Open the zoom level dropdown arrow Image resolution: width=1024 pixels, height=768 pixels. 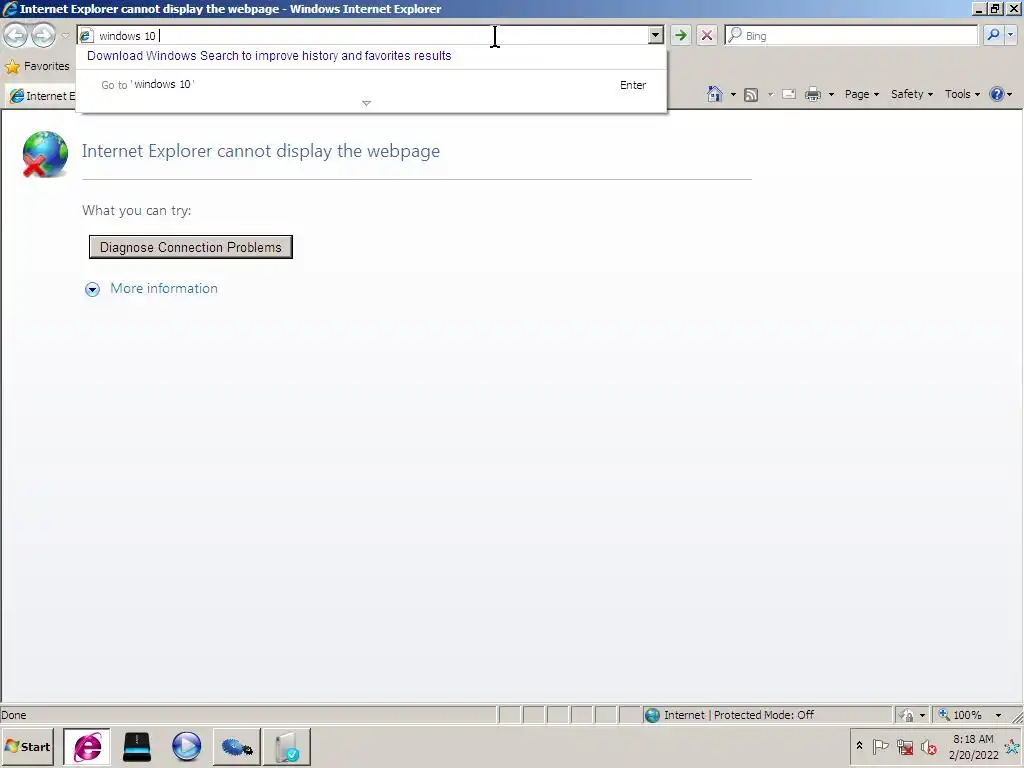pyautogui.click(x=998, y=715)
